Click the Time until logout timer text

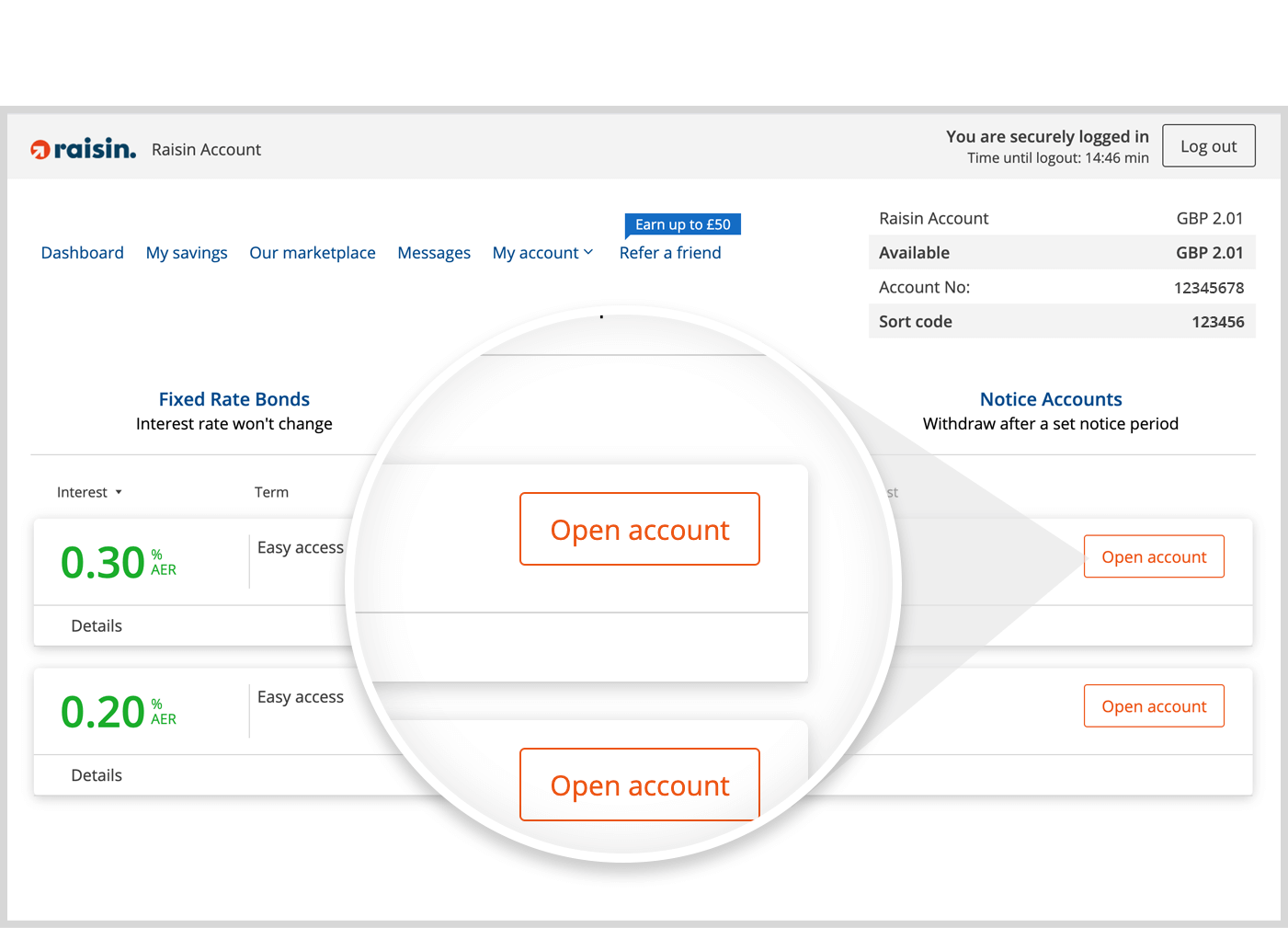pyautogui.click(x=1057, y=158)
